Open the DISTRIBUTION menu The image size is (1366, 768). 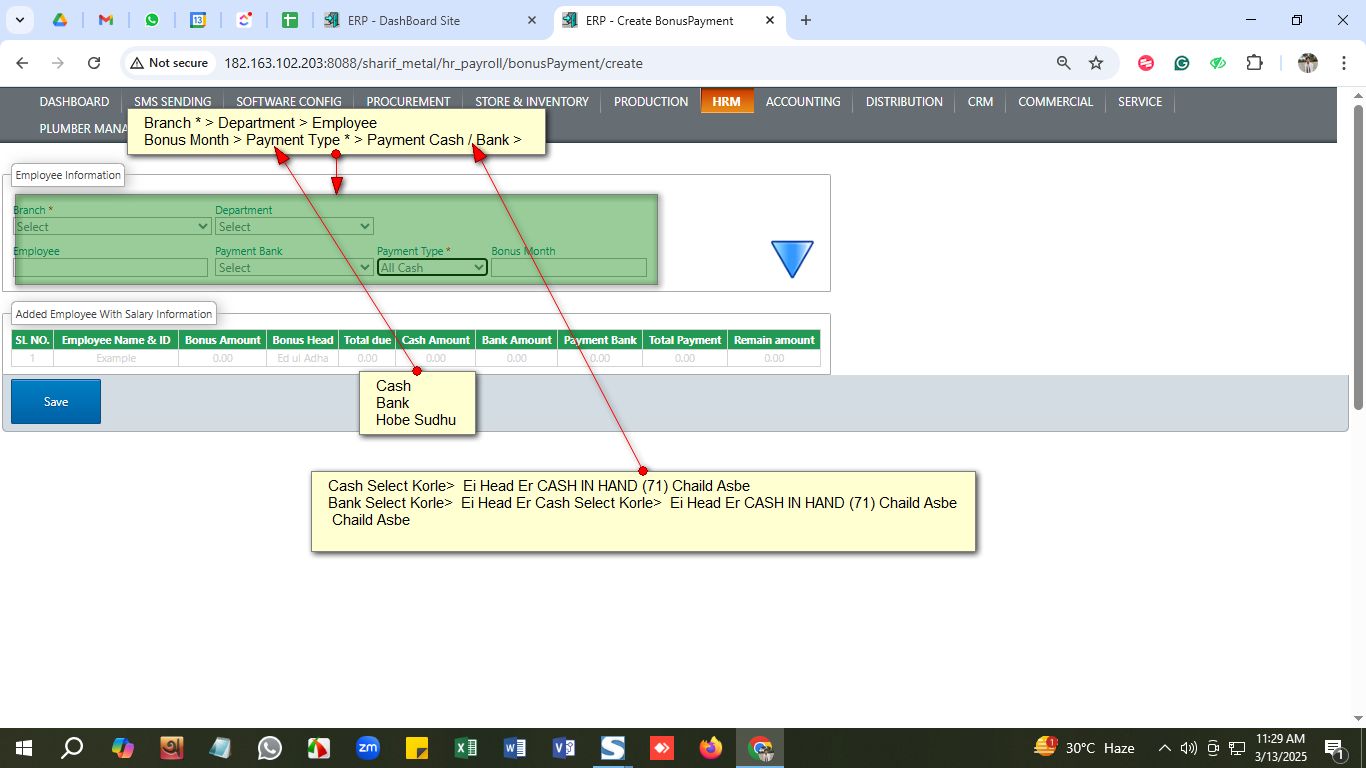click(x=904, y=101)
